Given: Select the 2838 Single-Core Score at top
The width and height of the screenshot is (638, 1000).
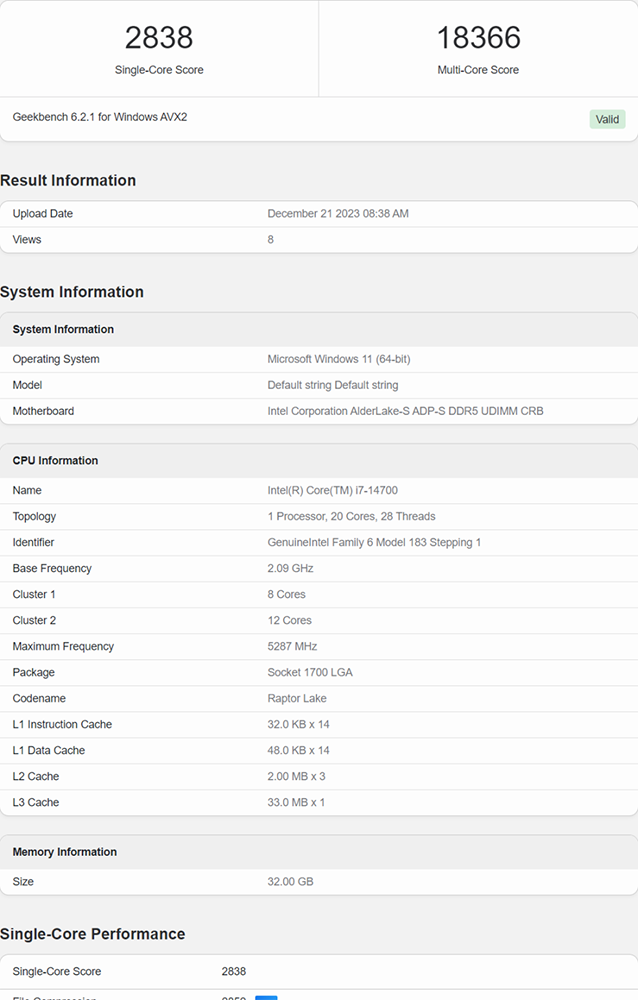Looking at the screenshot, I should pyautogui.click(x=159, y=38).
